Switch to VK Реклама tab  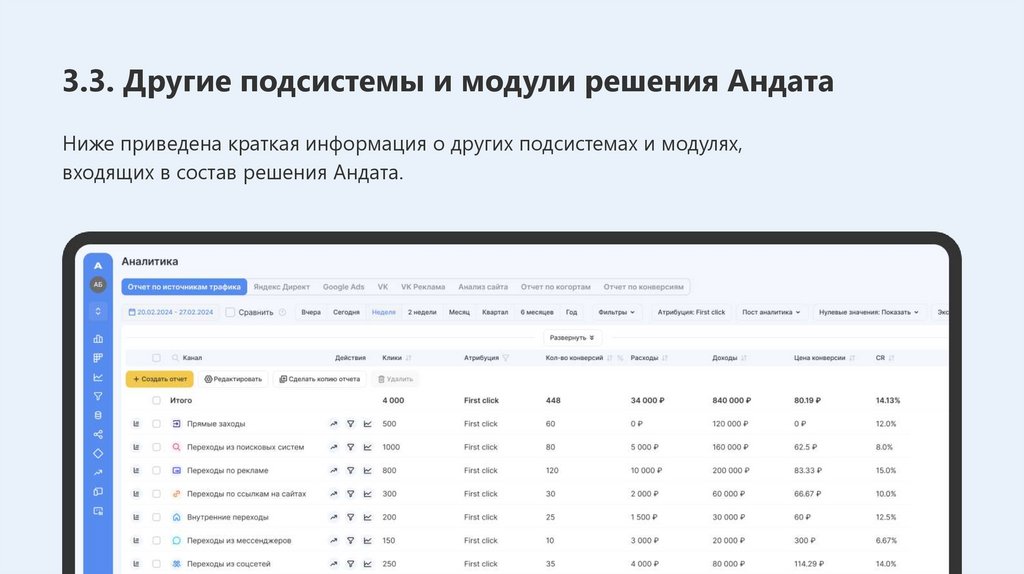pyautogui.click(x=423, y=287)
